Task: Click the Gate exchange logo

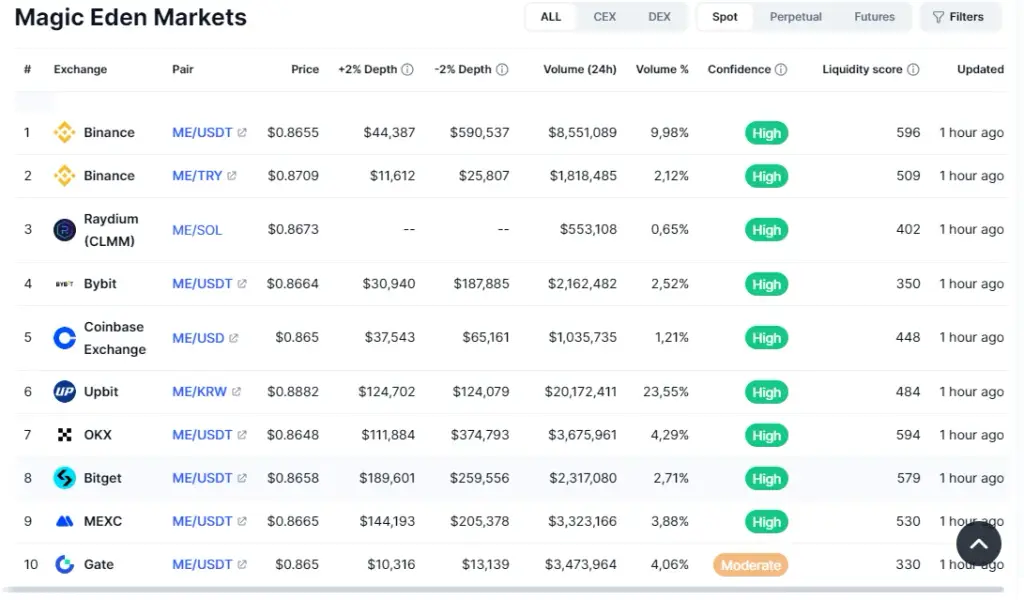Action: click(64, 564)
